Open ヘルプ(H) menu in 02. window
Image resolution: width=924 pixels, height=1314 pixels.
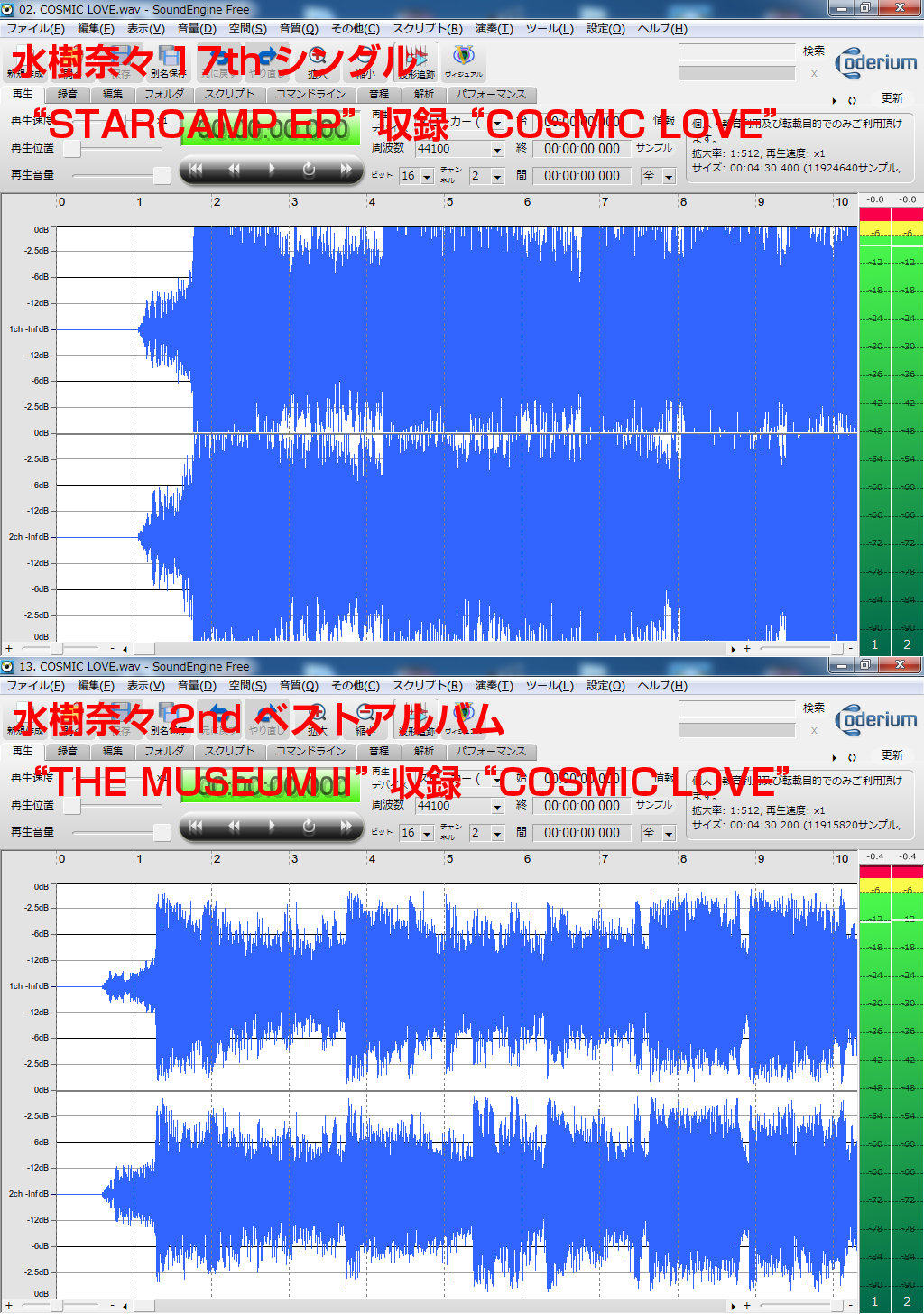663,29
